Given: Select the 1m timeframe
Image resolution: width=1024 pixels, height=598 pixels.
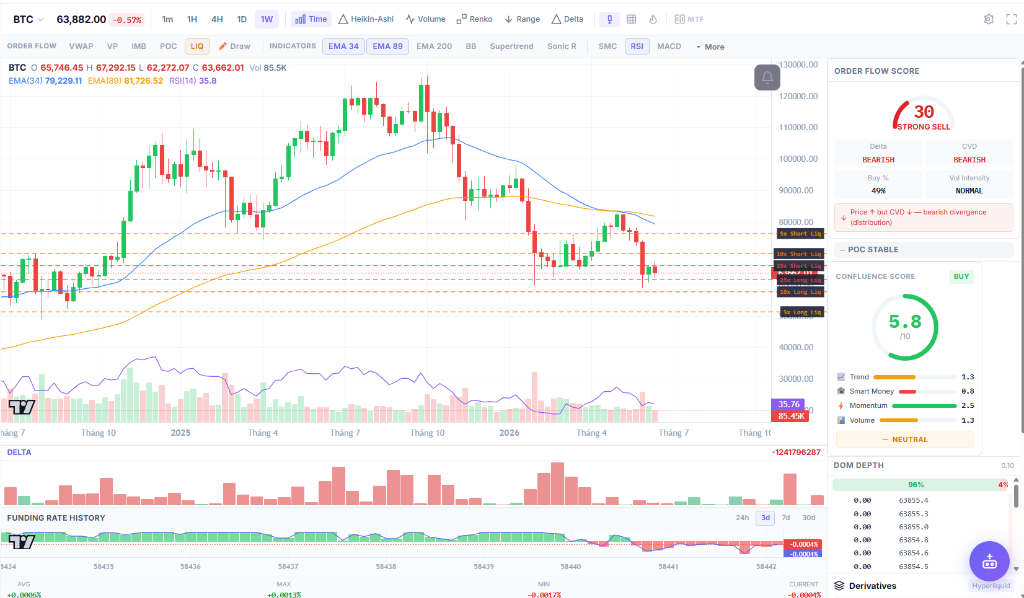Looking at the screenshot, I should pos(168,20).
